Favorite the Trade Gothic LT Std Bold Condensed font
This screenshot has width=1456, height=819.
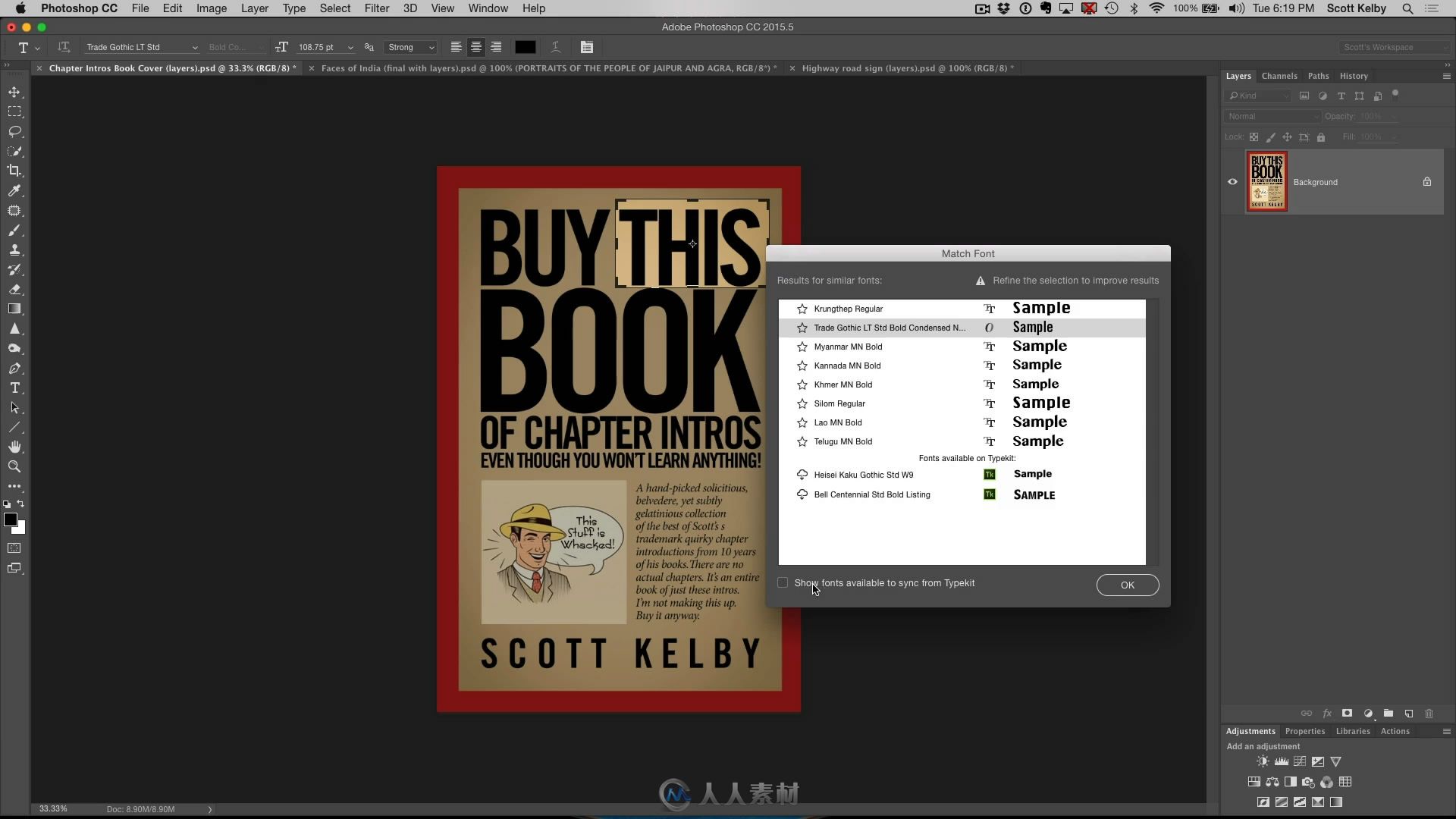click(x=802, y=328)
